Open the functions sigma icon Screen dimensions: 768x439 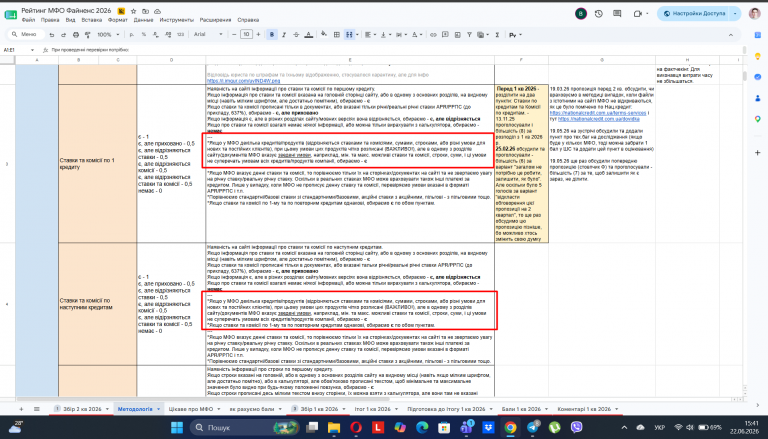coord(497,35)
